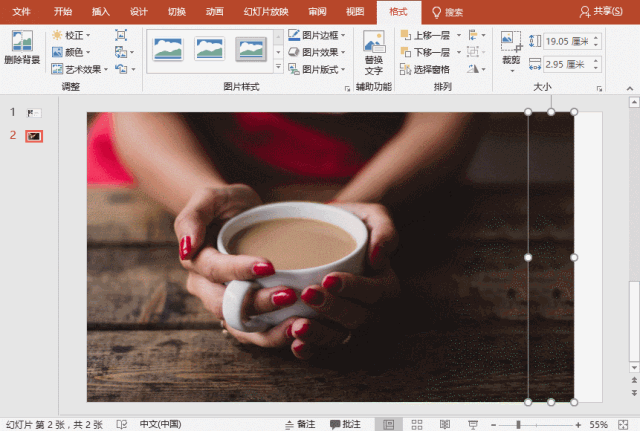Open the Bring Forward dropdown arrow

tap(458, 35)
